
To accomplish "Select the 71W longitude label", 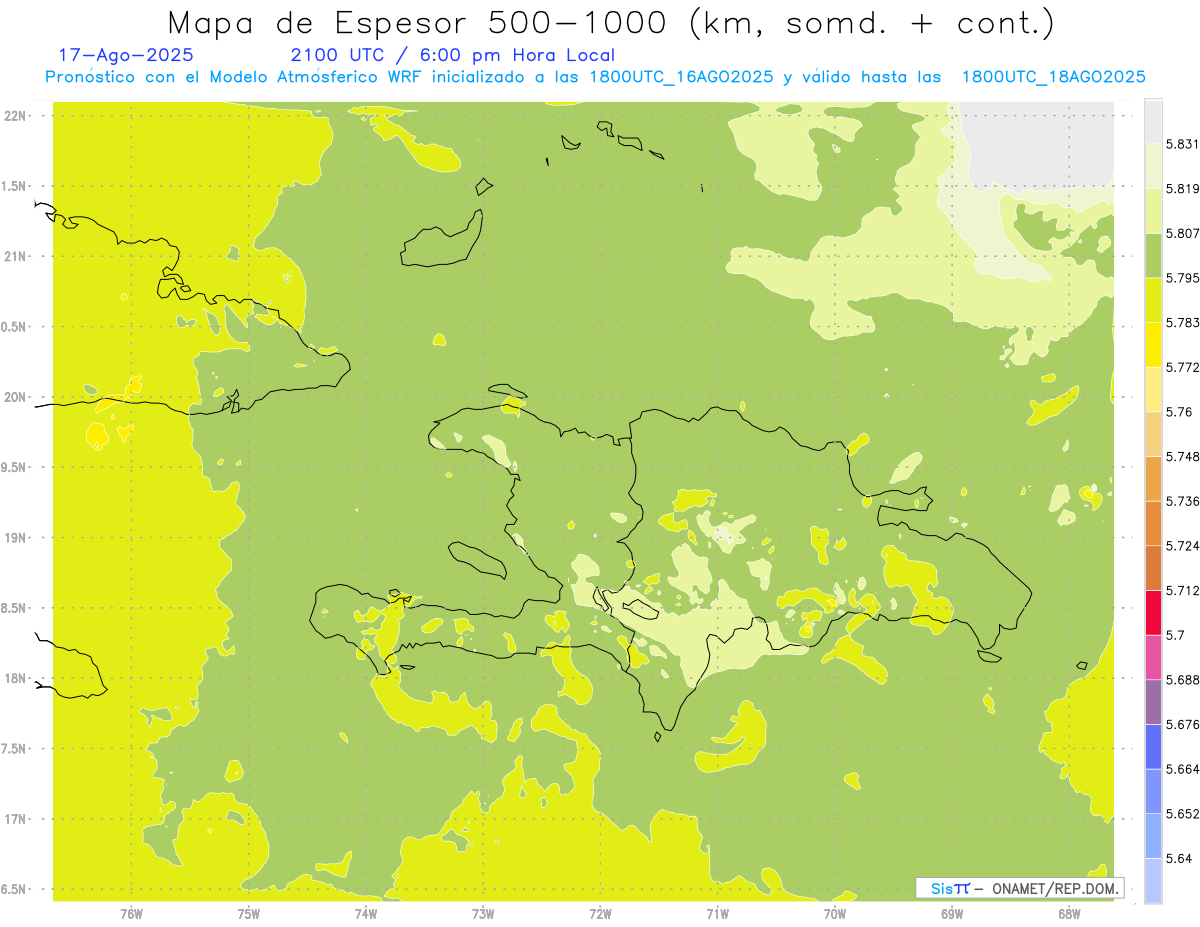I will click(x=717, y=914).
